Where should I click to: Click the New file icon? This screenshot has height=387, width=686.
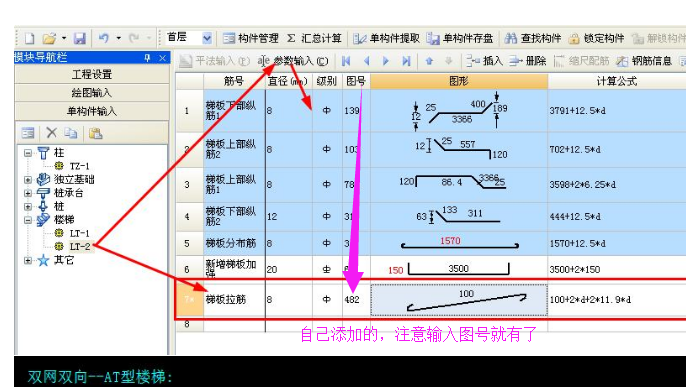pyautogui.click(x=29, y=38)
